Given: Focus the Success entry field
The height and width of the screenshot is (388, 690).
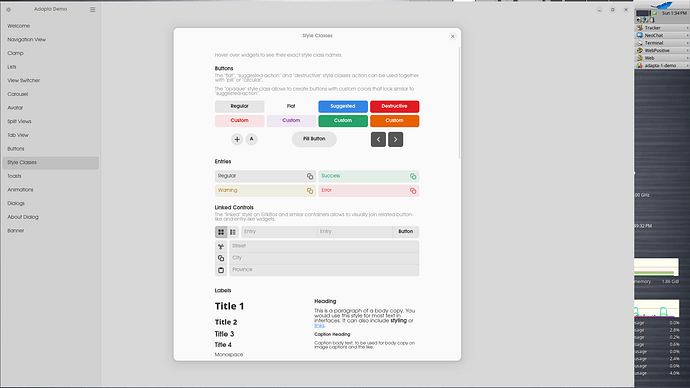Looking at the screenshot, I should [369, 176].
